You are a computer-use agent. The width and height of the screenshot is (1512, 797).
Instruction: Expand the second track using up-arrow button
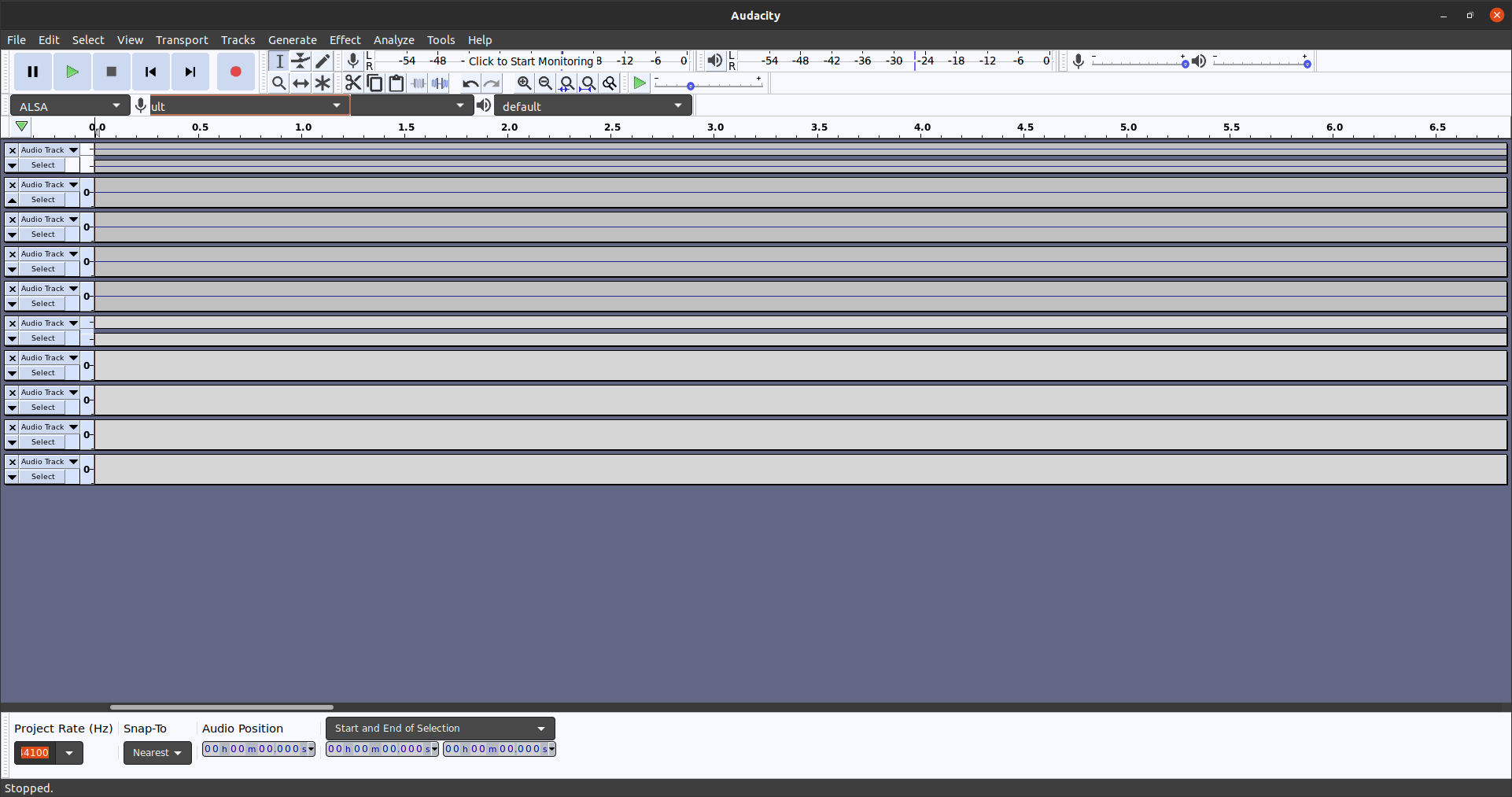[x=13, y=200]
